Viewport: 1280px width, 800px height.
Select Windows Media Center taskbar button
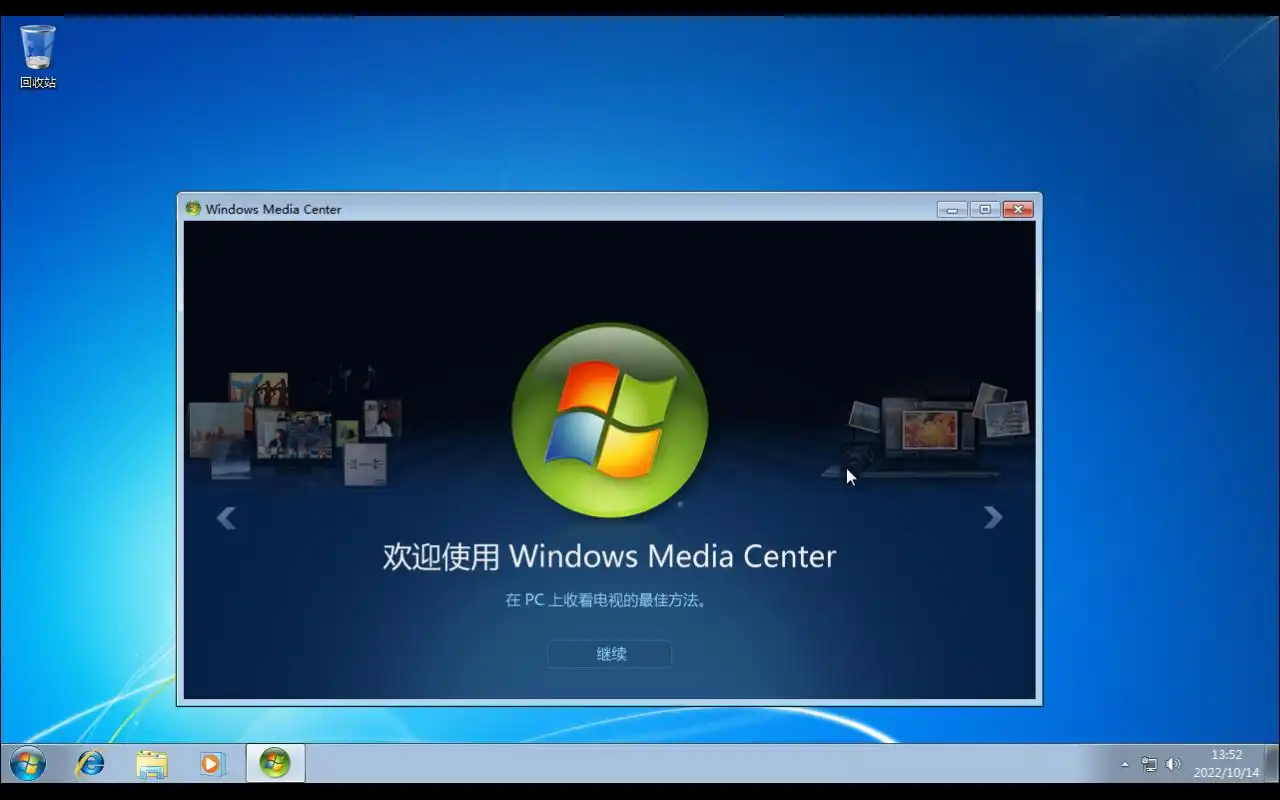pyautogui.click(x=275, y=763)
